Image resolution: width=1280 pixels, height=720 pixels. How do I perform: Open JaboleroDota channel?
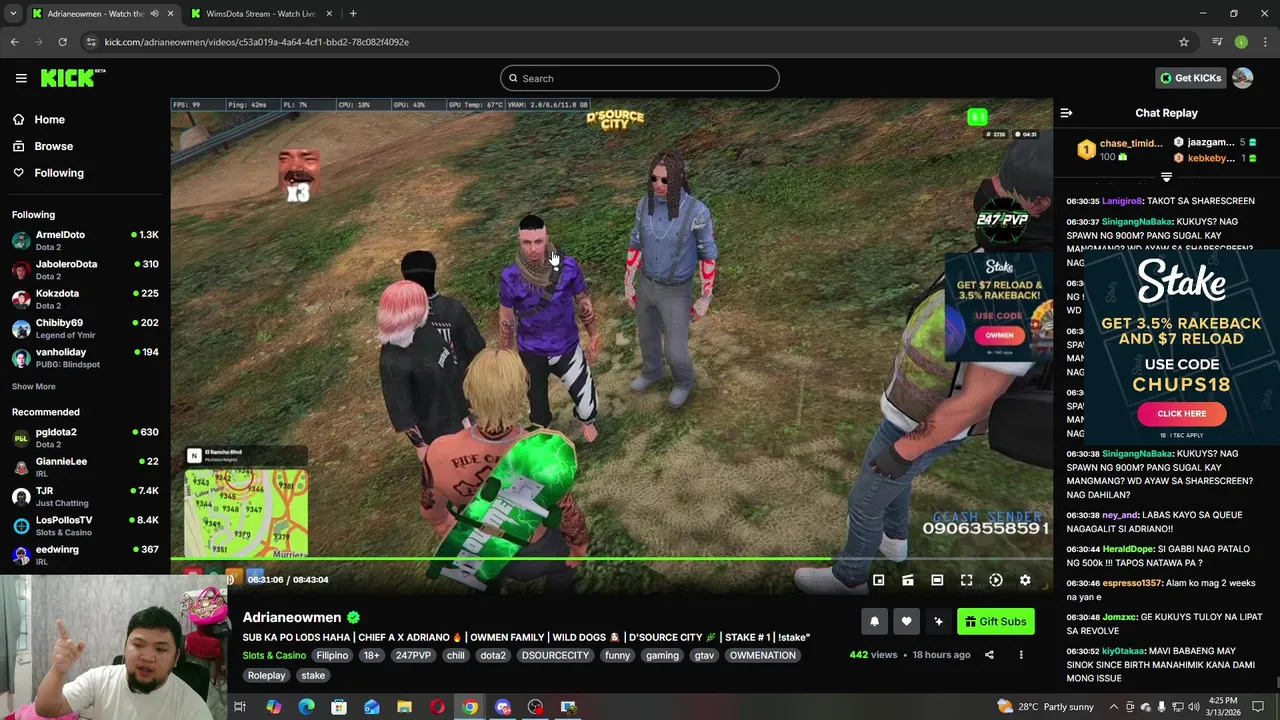coord(85,270)
